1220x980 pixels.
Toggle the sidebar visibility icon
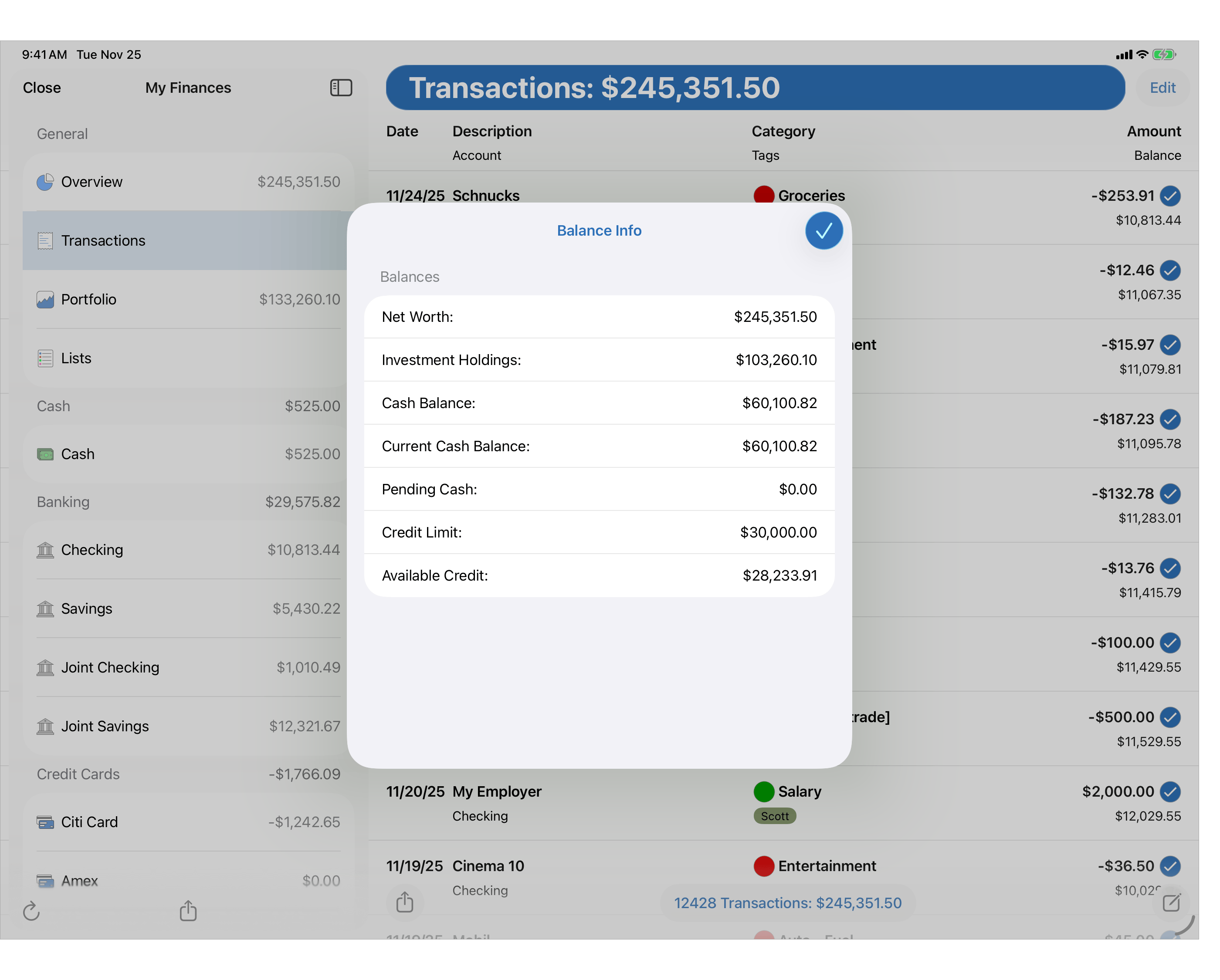(x=341, y=88)
